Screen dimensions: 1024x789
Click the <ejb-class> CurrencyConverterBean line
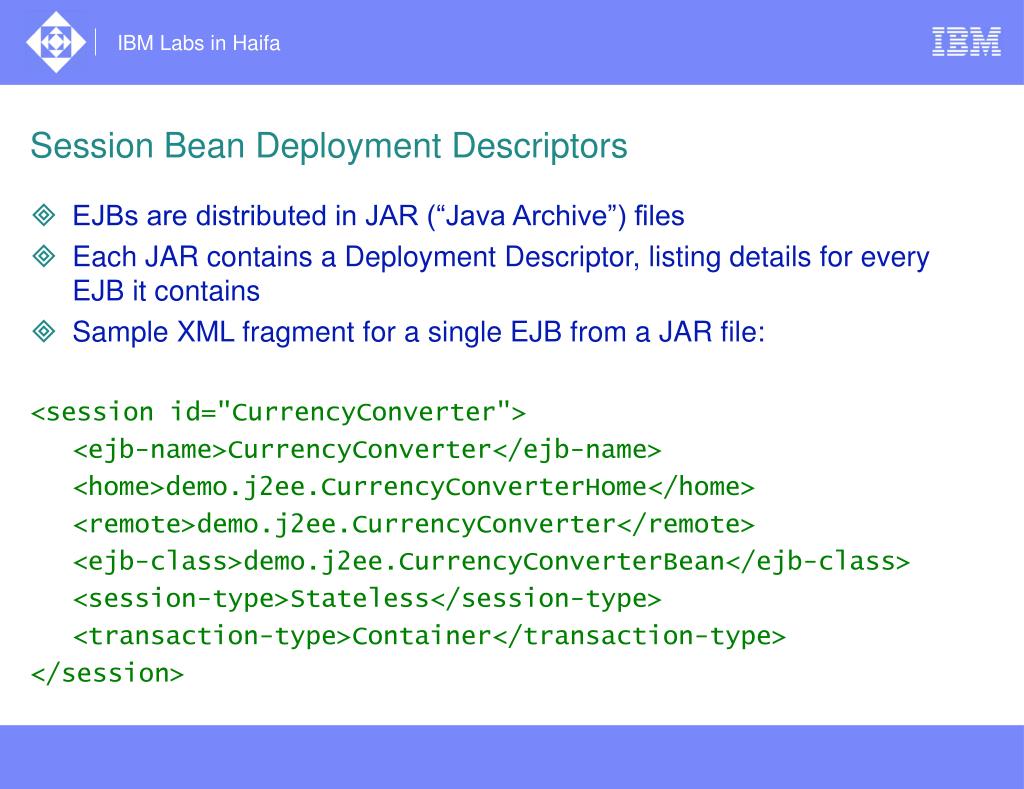pos(491,562)
